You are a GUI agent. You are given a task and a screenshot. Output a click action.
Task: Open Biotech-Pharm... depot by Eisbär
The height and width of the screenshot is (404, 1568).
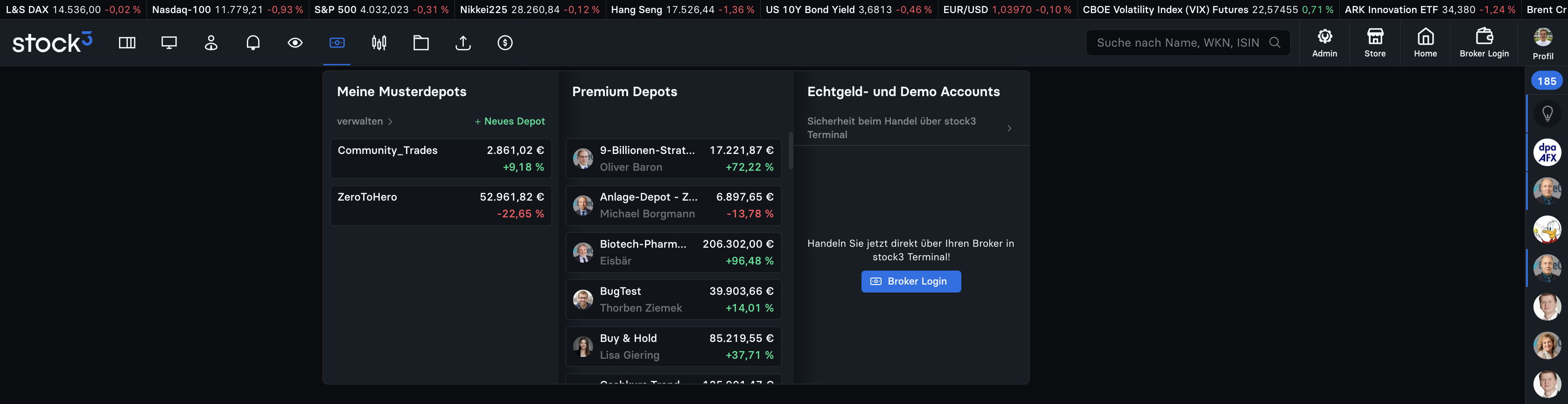[673, 252]
